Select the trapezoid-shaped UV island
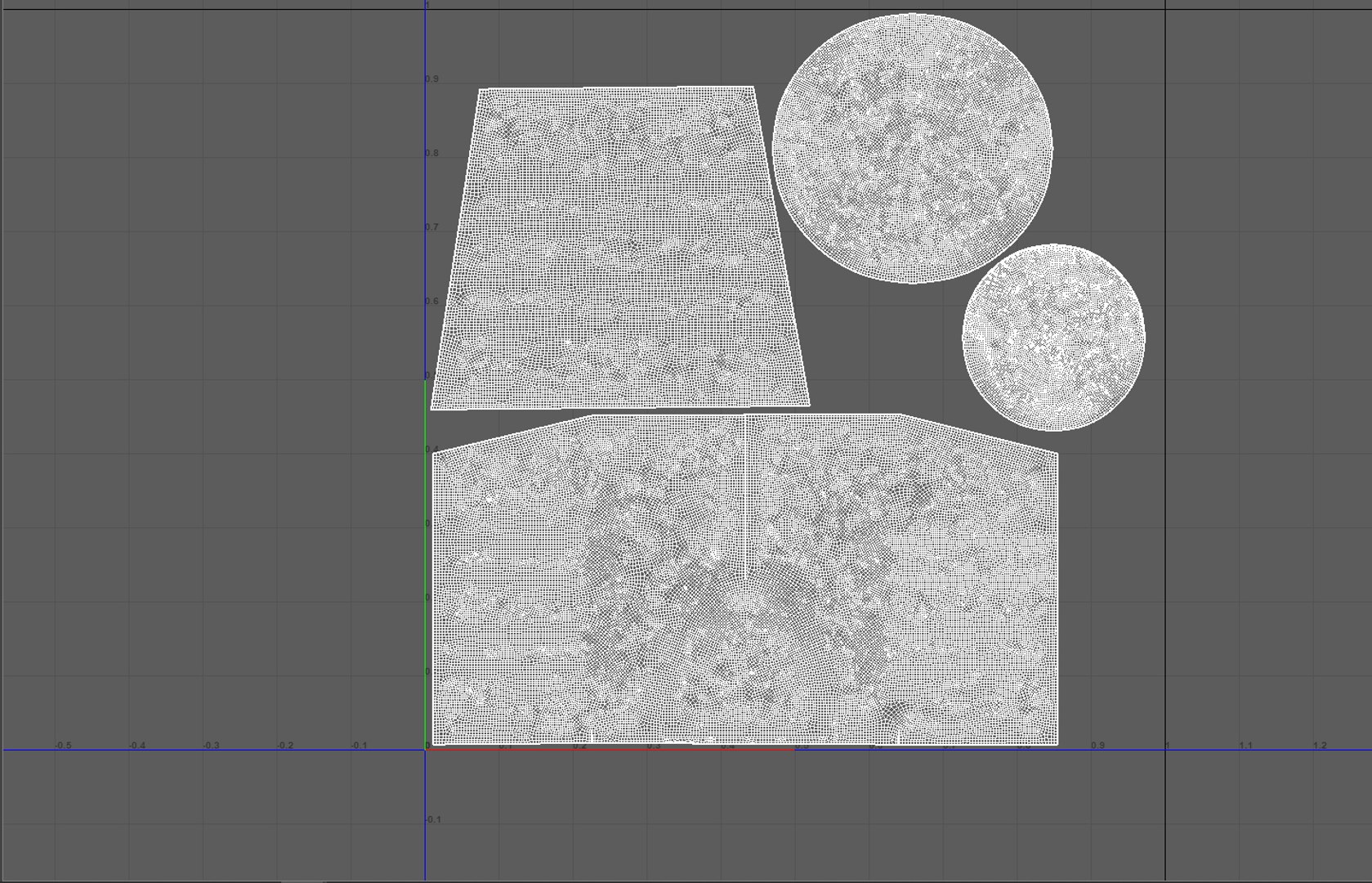Viewport: 1372px width, 883px height. [620, 248]
